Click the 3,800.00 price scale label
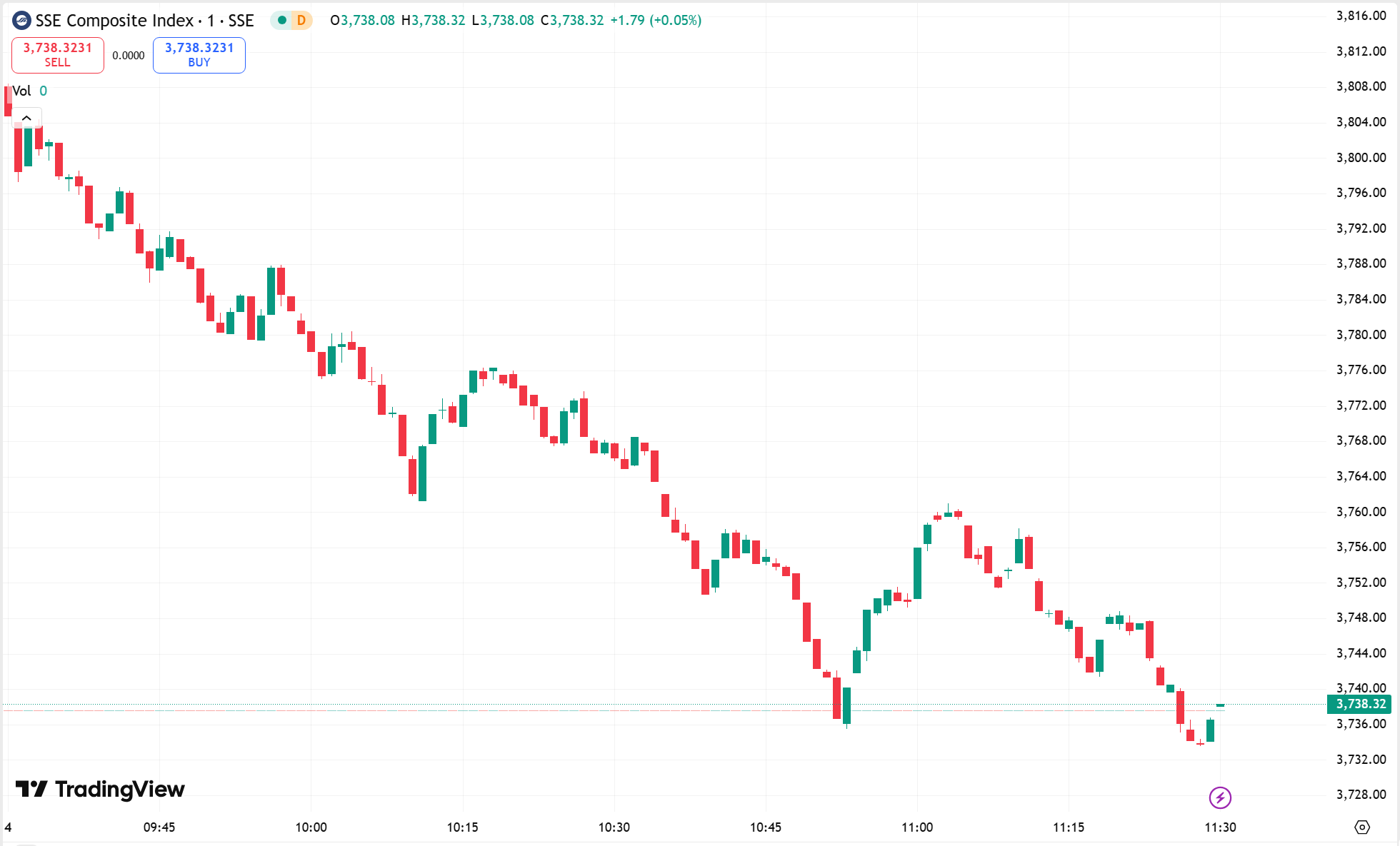This screenshot has width=1400, height=846. point(1361,158)
